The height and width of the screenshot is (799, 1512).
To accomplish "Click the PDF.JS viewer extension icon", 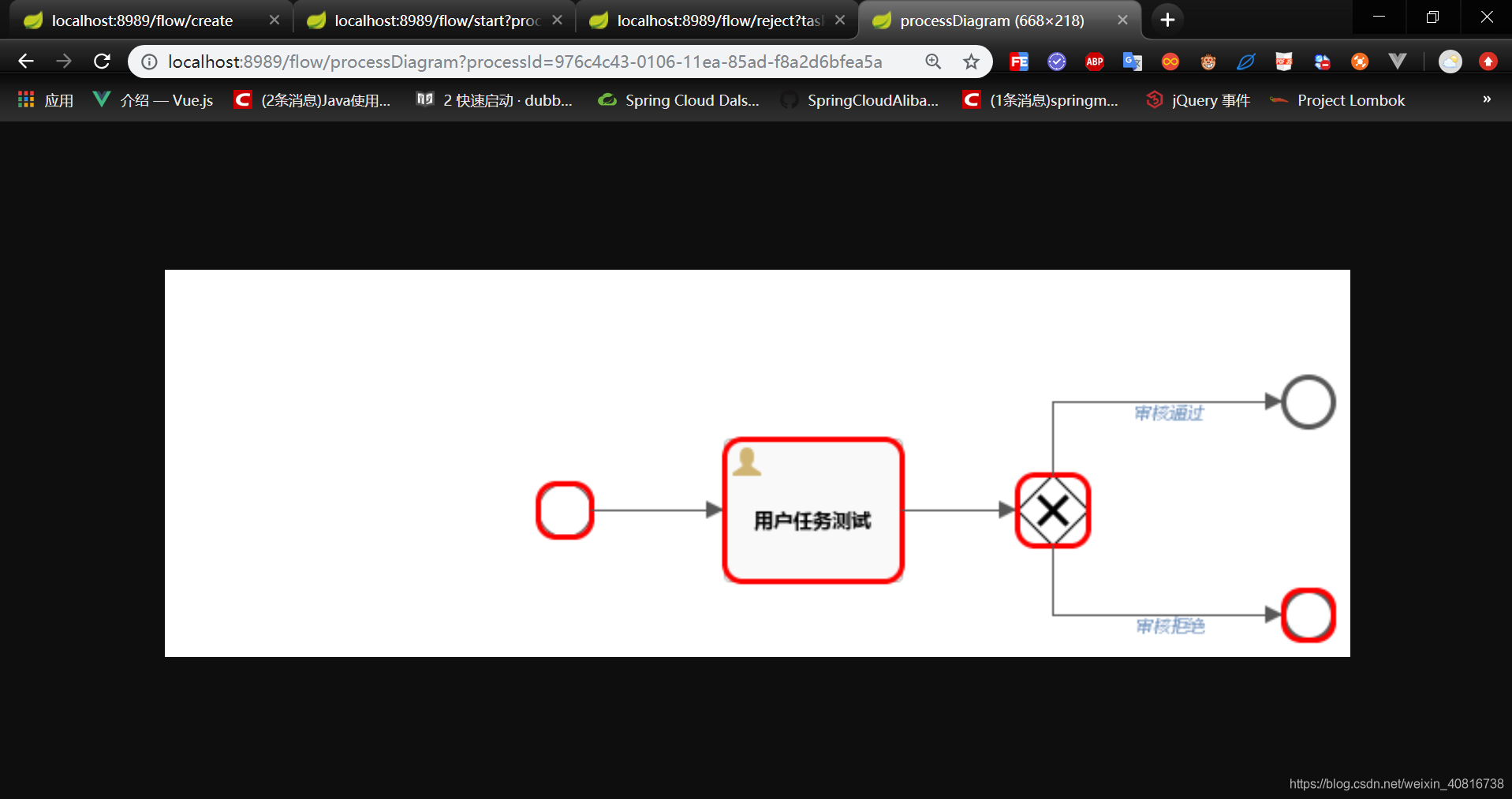I will coord(1283,61).
